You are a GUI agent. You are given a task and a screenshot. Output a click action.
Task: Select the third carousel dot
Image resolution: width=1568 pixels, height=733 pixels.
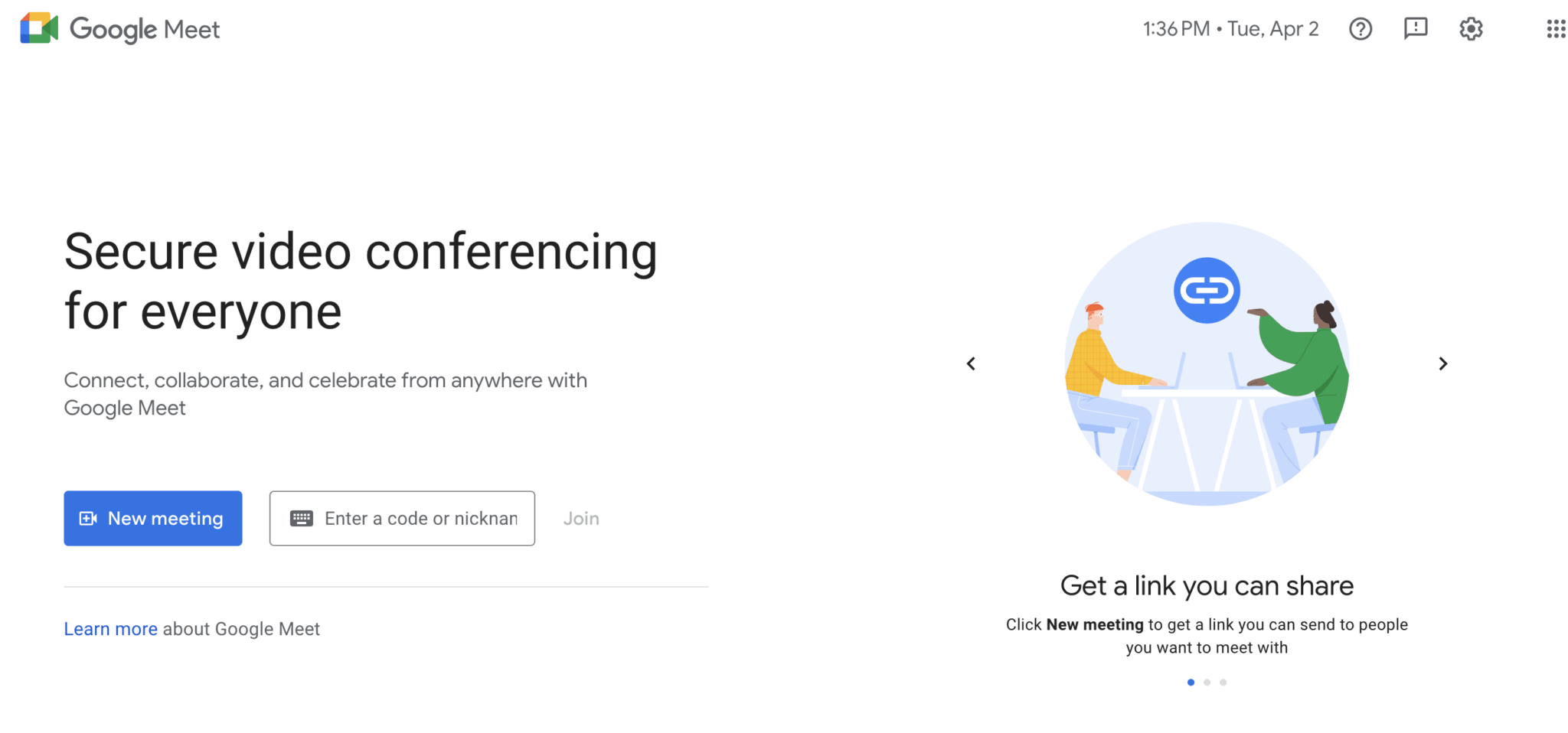1223,682
